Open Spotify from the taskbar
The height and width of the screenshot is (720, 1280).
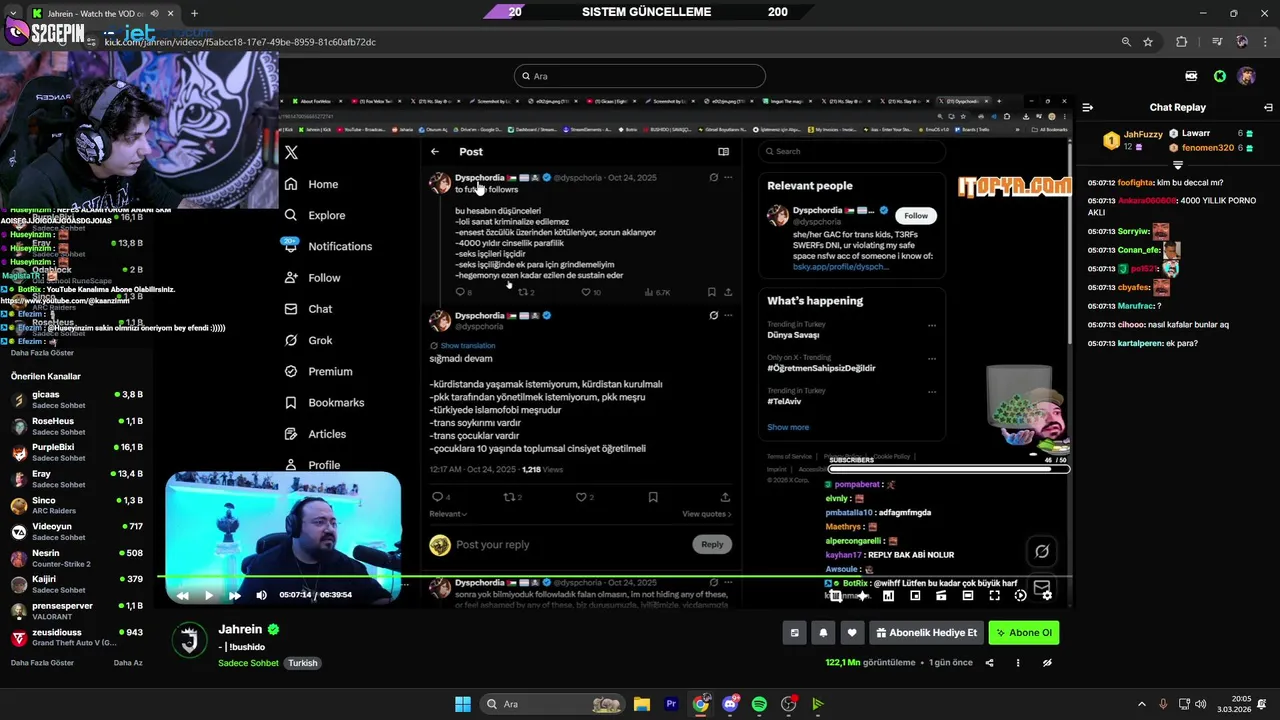tap(759, 704)
